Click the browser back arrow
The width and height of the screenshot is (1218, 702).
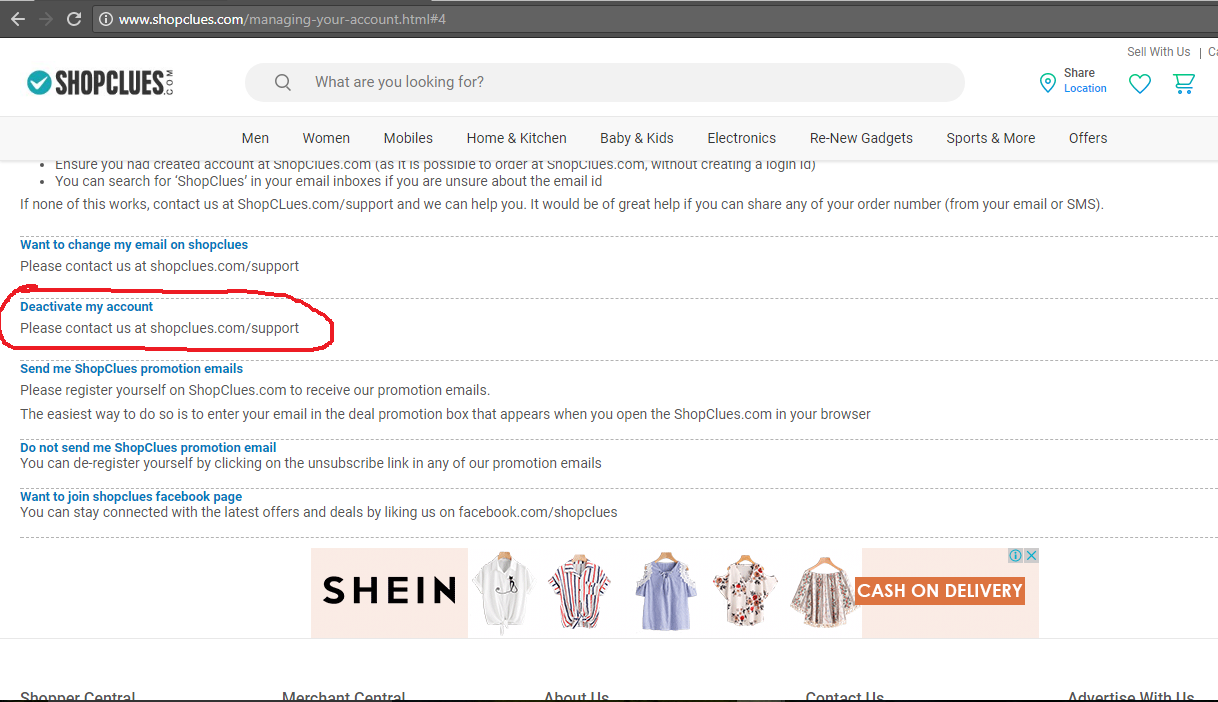pyautogui.click(x=18, y=19)
